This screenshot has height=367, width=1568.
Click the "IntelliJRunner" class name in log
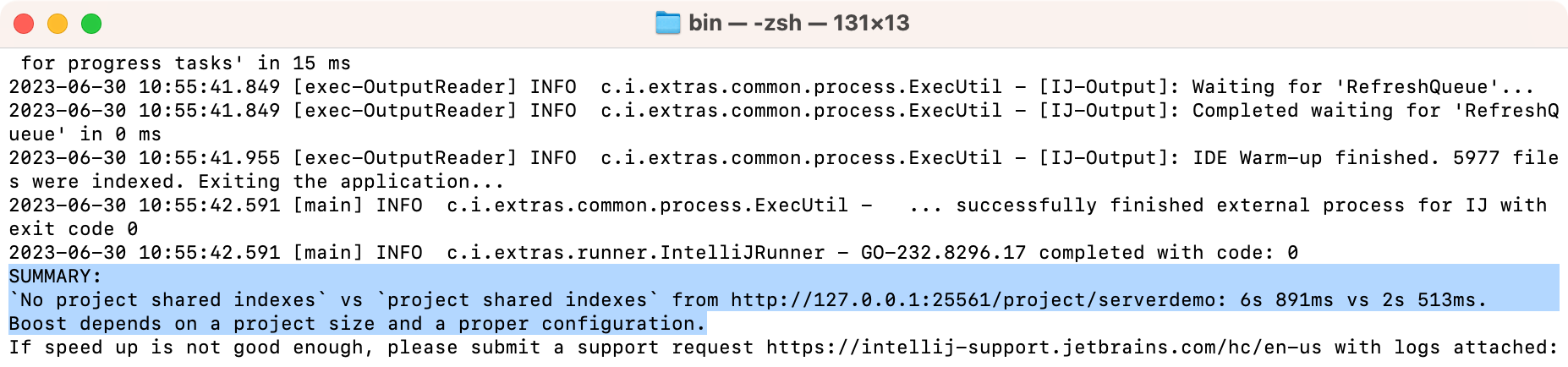point(742,253)
